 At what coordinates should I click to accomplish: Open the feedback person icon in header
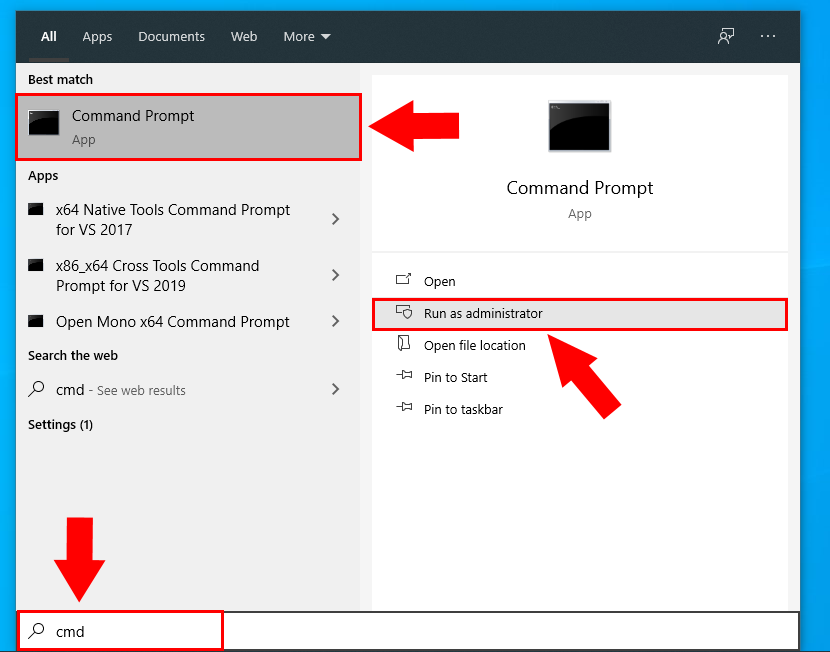pos(726,37)
